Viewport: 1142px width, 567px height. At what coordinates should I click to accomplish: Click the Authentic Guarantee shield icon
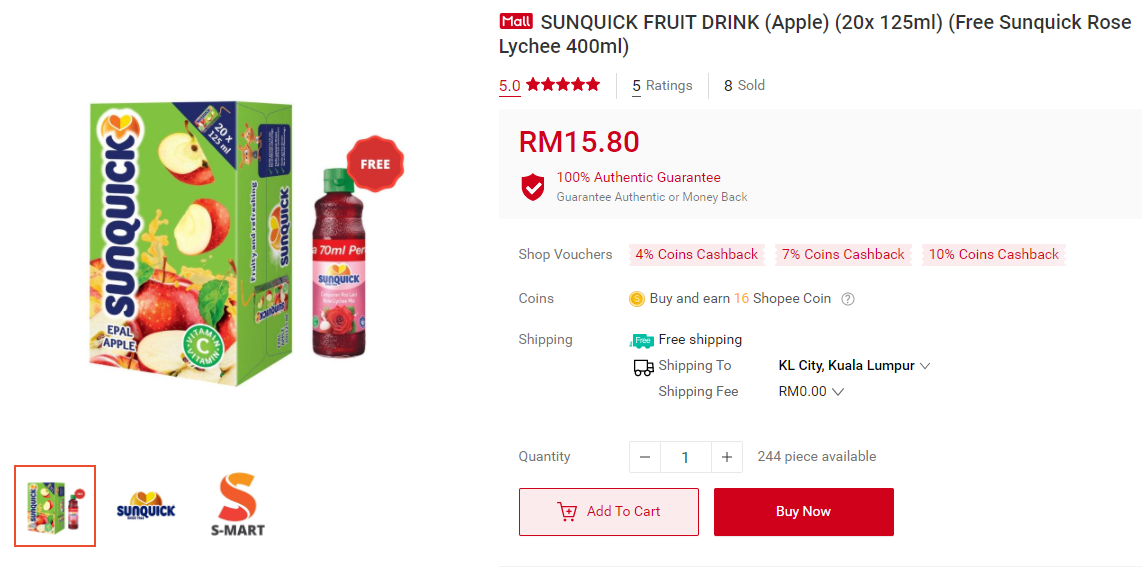click(533, 187)
